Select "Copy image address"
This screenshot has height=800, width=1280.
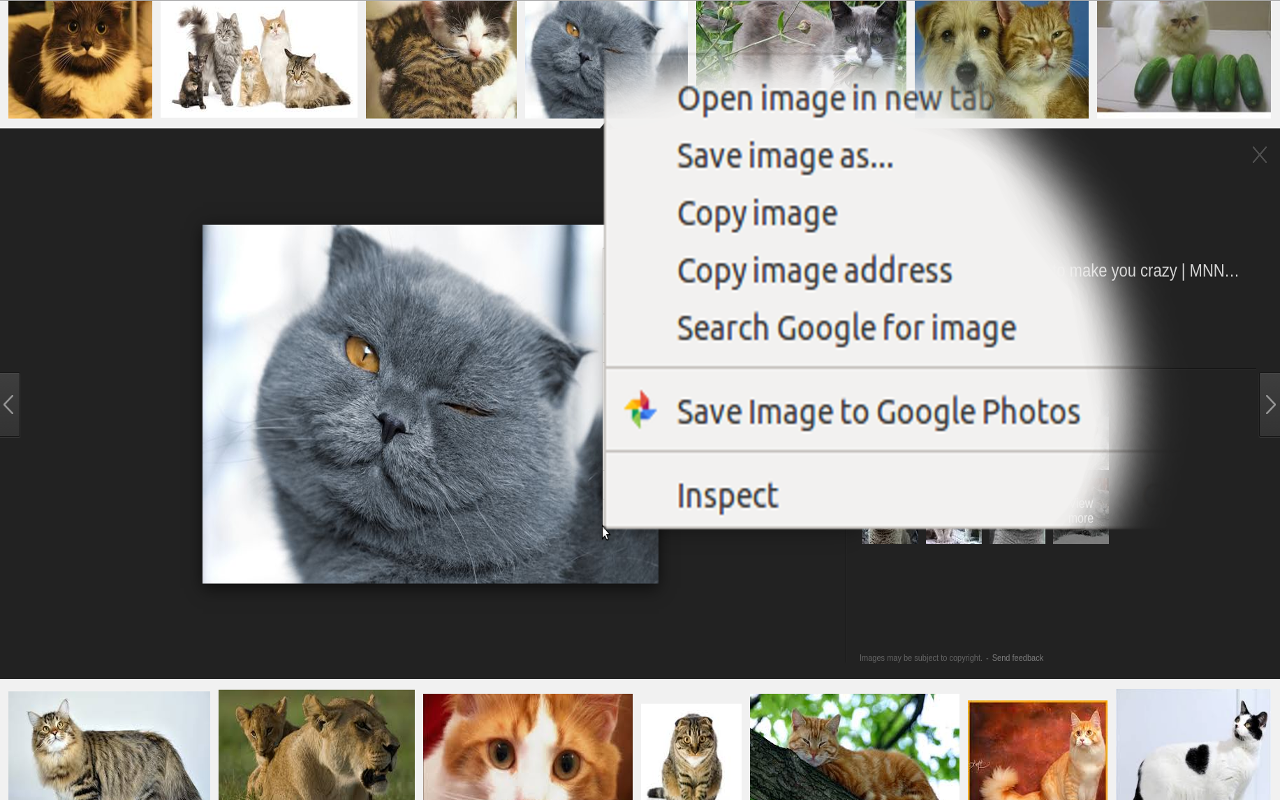click(x=815, y=269)
